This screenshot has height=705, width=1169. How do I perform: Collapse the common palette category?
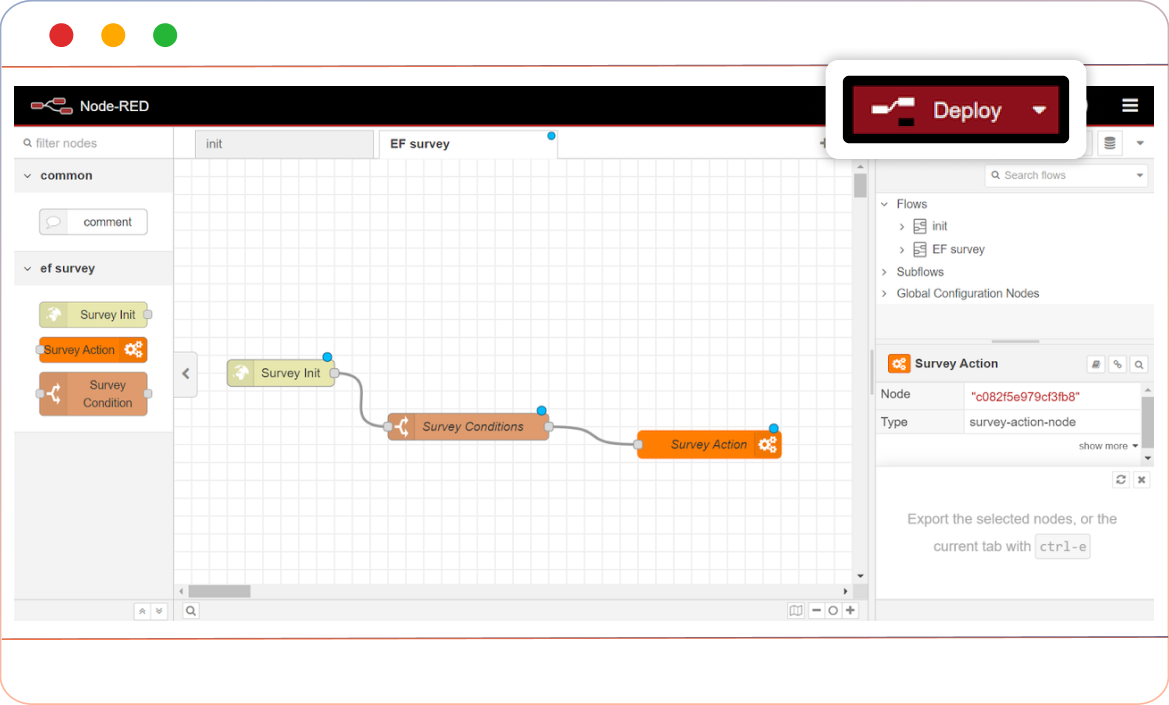click(28, 176)
